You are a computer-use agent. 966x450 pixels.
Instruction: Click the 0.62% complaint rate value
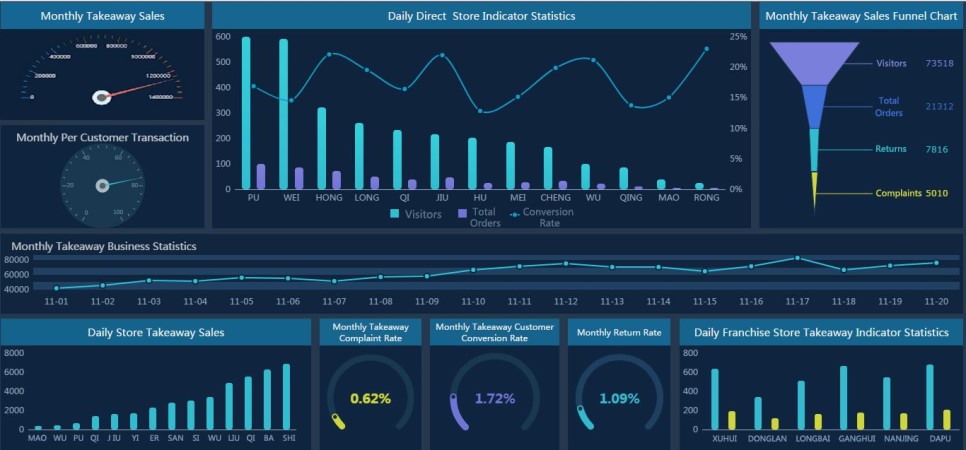370,398
